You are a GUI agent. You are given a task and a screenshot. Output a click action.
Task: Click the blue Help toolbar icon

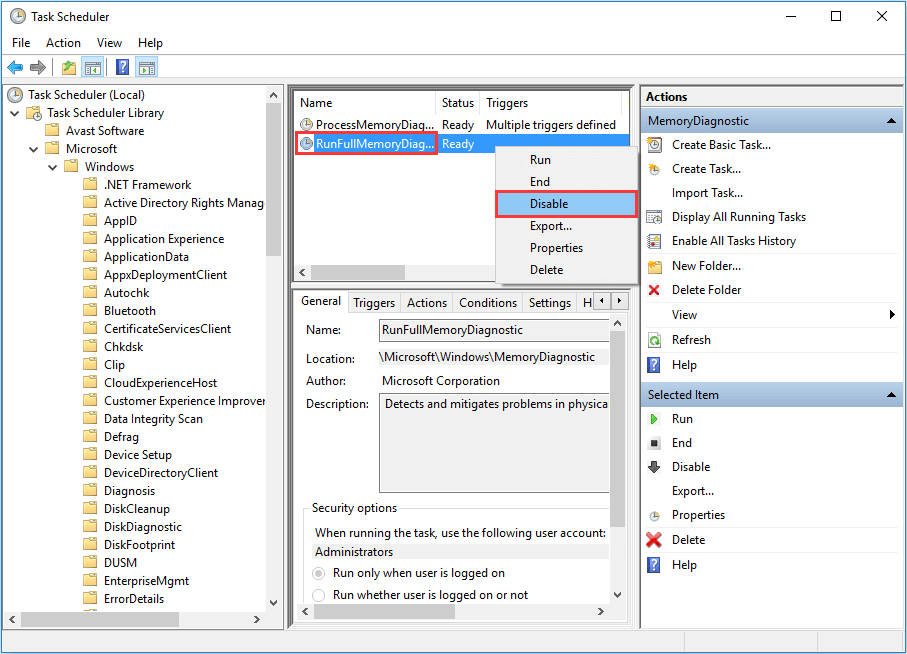[x=123, y=68]
